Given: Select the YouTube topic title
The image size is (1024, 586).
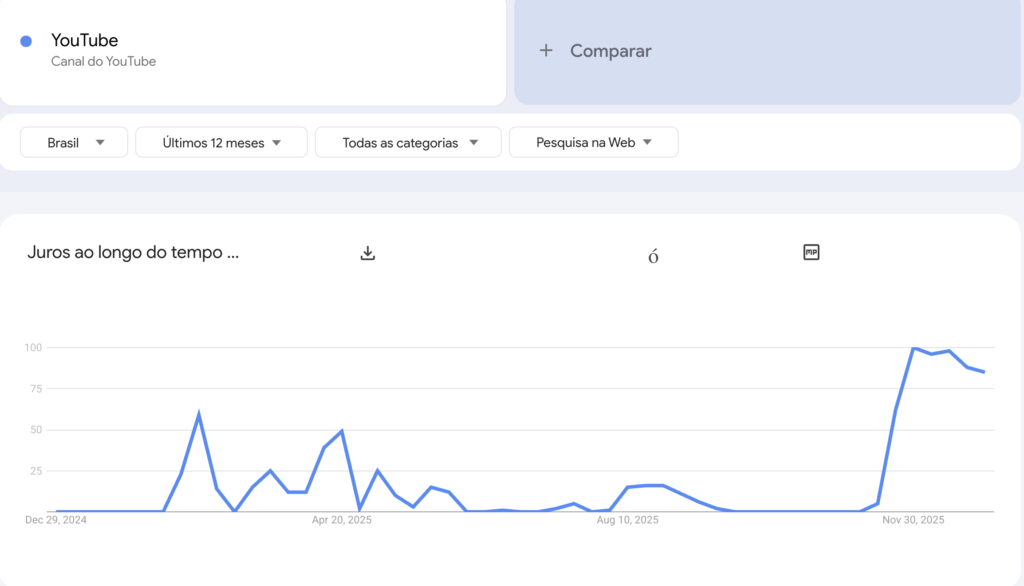Looking at the screenshot, I should point(84,40).
